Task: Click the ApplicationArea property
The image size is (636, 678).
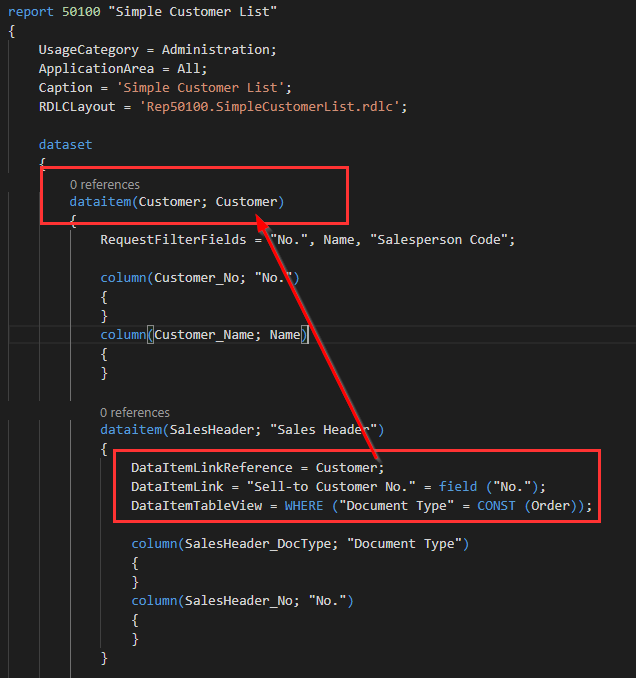Action: point(96,69)
